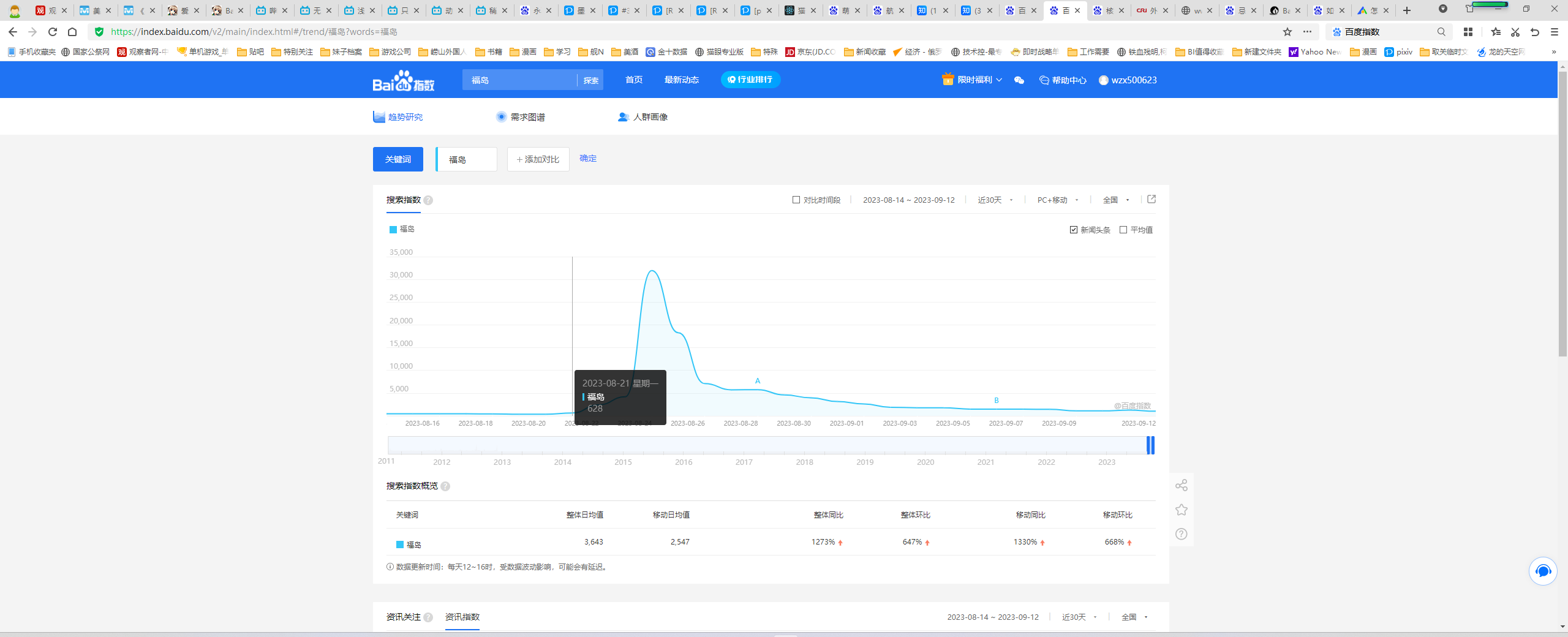
Task: Open the 近30天 dropdown in 资讯关注 section
Action: pos(1079,617)
